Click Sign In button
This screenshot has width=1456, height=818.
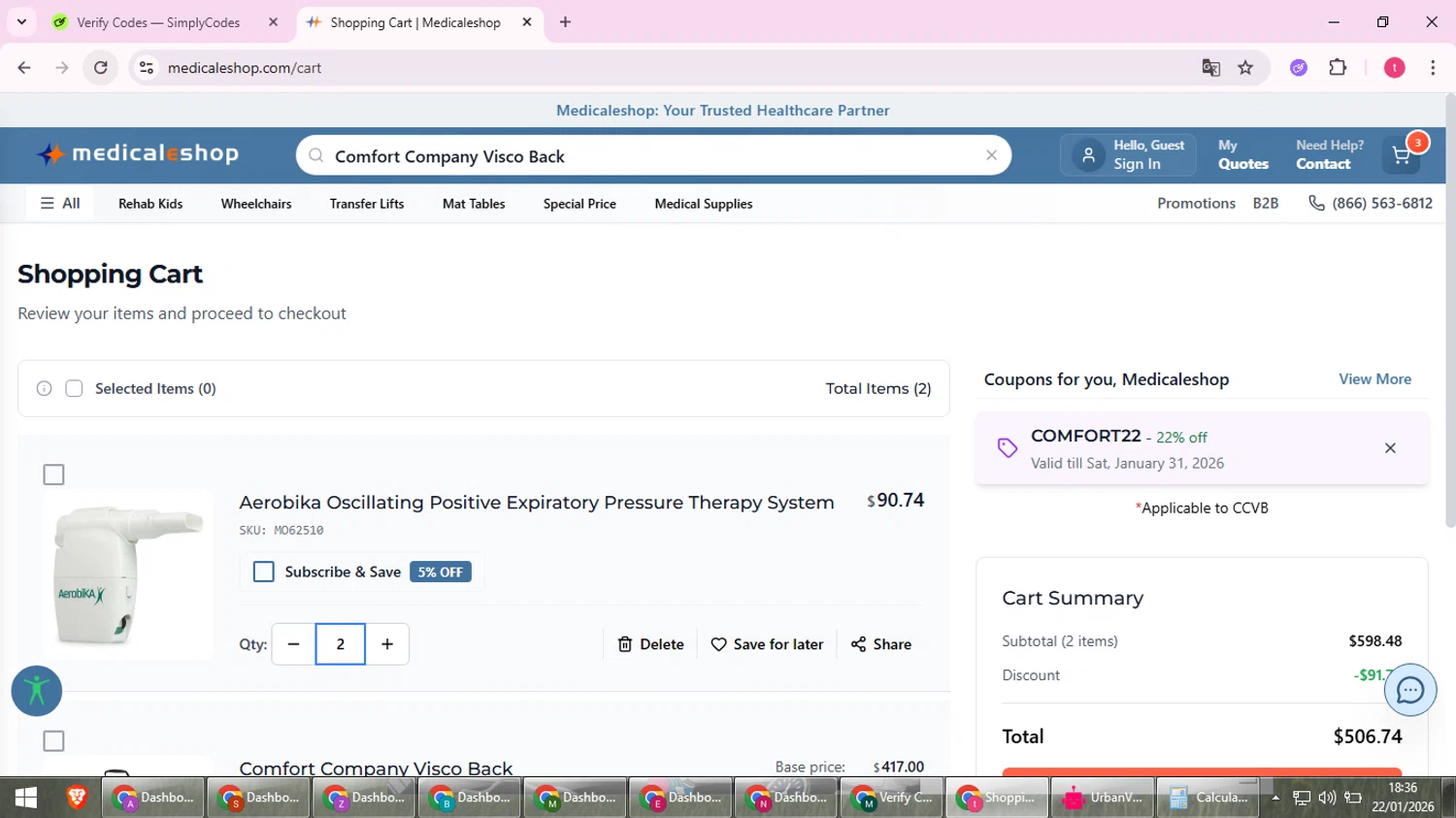pos(1129,155)
